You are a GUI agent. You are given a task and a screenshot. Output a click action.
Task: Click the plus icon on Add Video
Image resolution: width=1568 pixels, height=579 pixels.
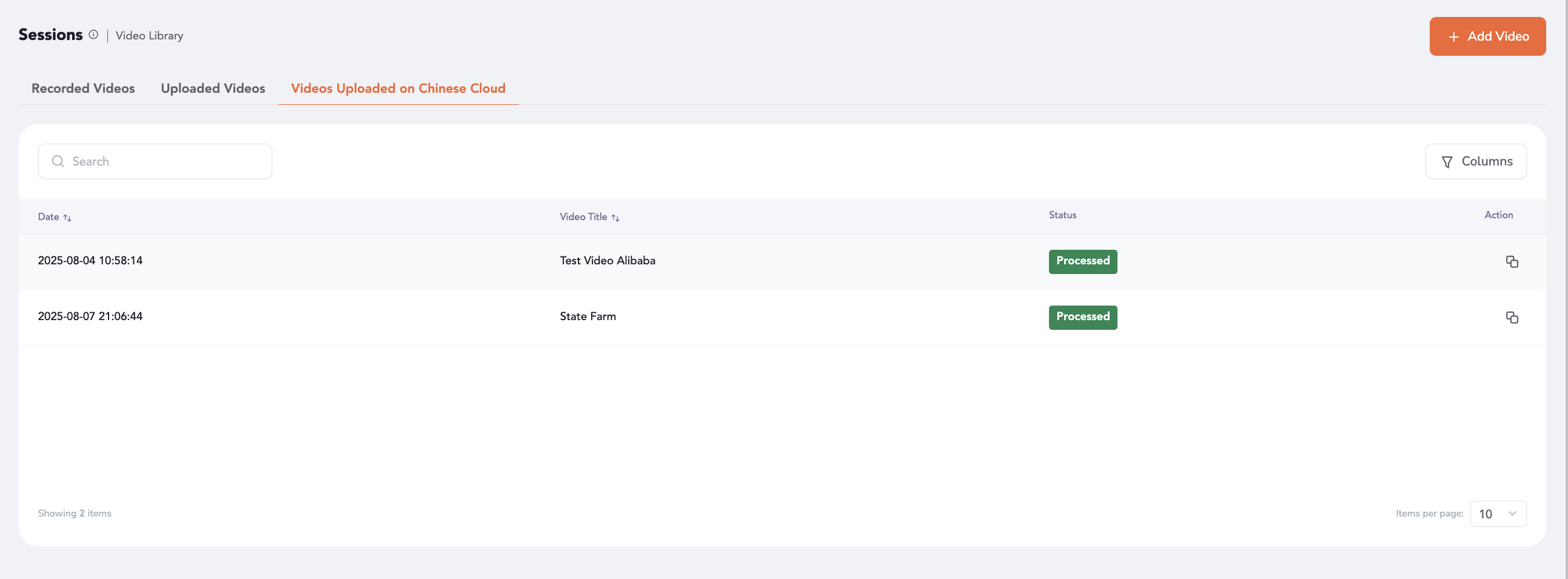(x=1453, y=37)
